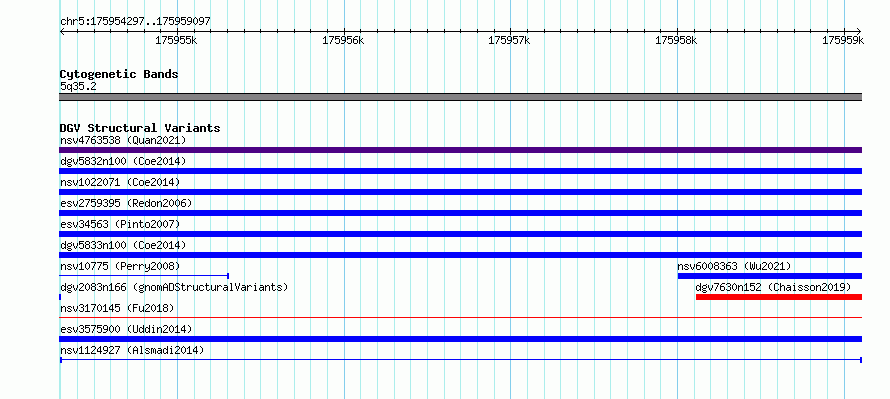
Task: Click the blue esv34563 variant bar
Action: tap(460, 234)
